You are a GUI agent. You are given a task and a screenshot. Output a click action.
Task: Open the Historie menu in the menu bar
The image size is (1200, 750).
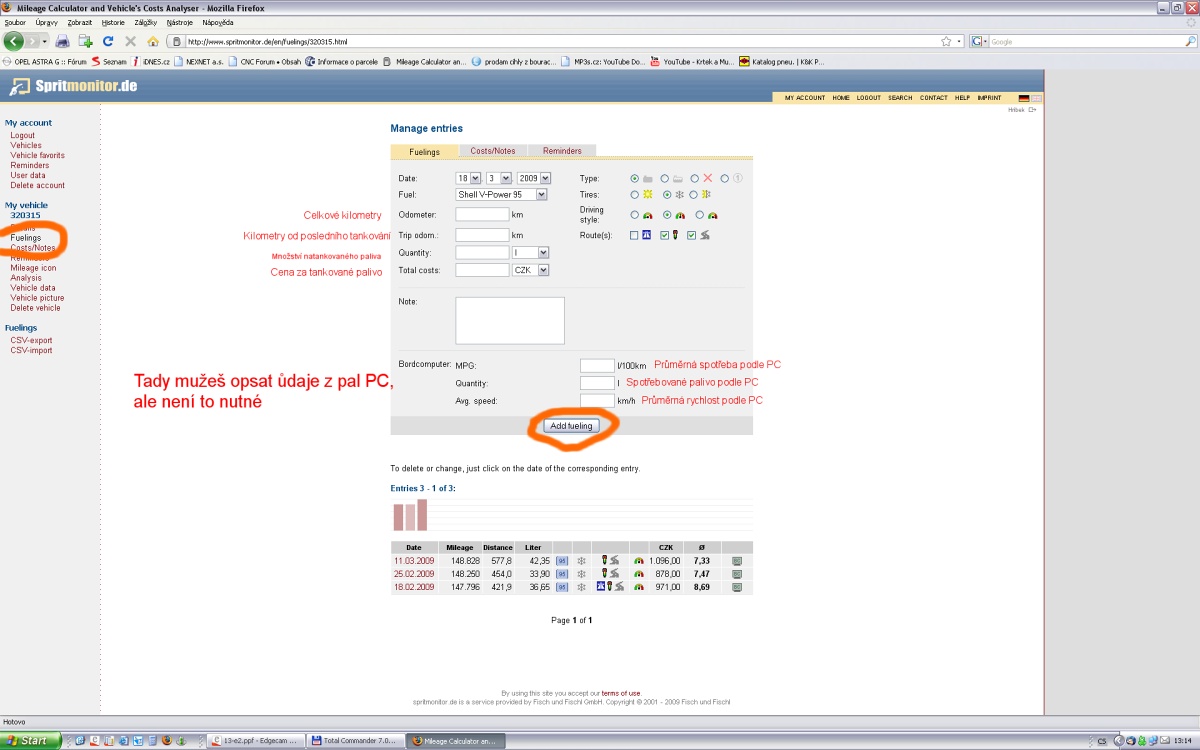tap(113, 22)
